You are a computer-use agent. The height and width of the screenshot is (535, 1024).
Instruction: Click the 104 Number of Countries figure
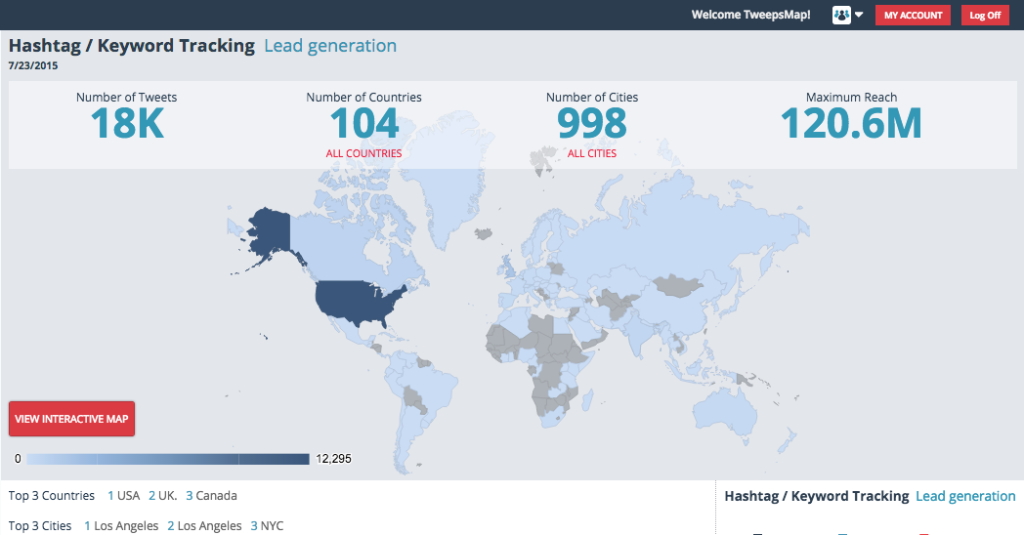(x=364, y=124)
